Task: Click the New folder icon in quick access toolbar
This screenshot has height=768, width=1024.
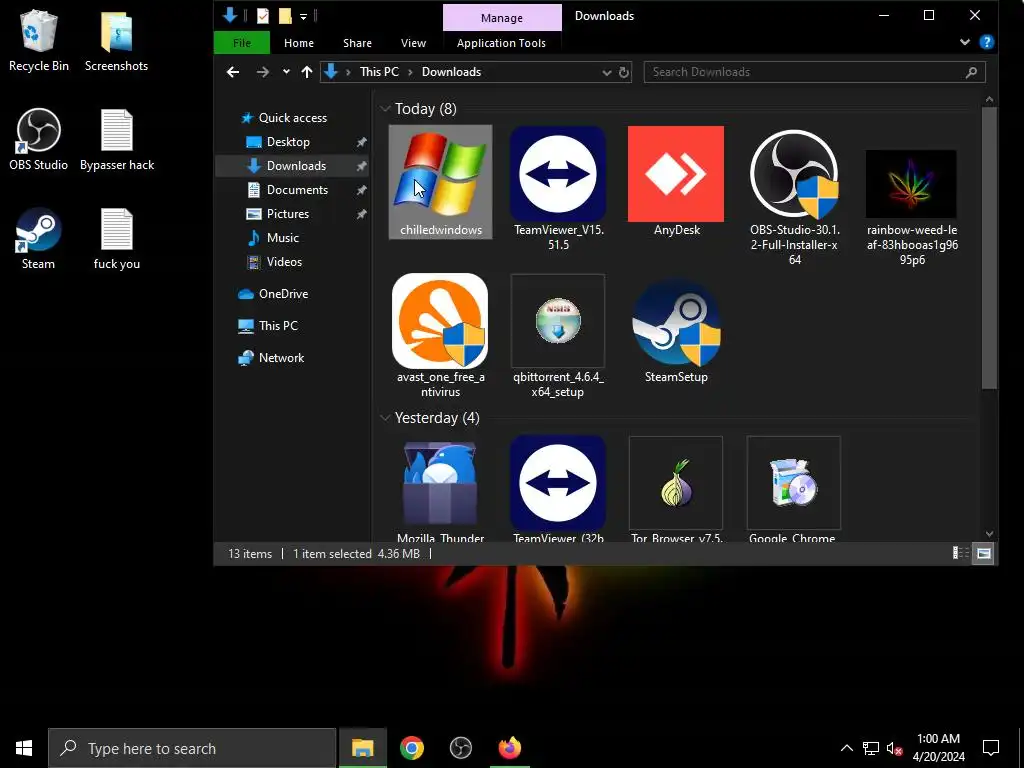Action: (x=285, y=16)
